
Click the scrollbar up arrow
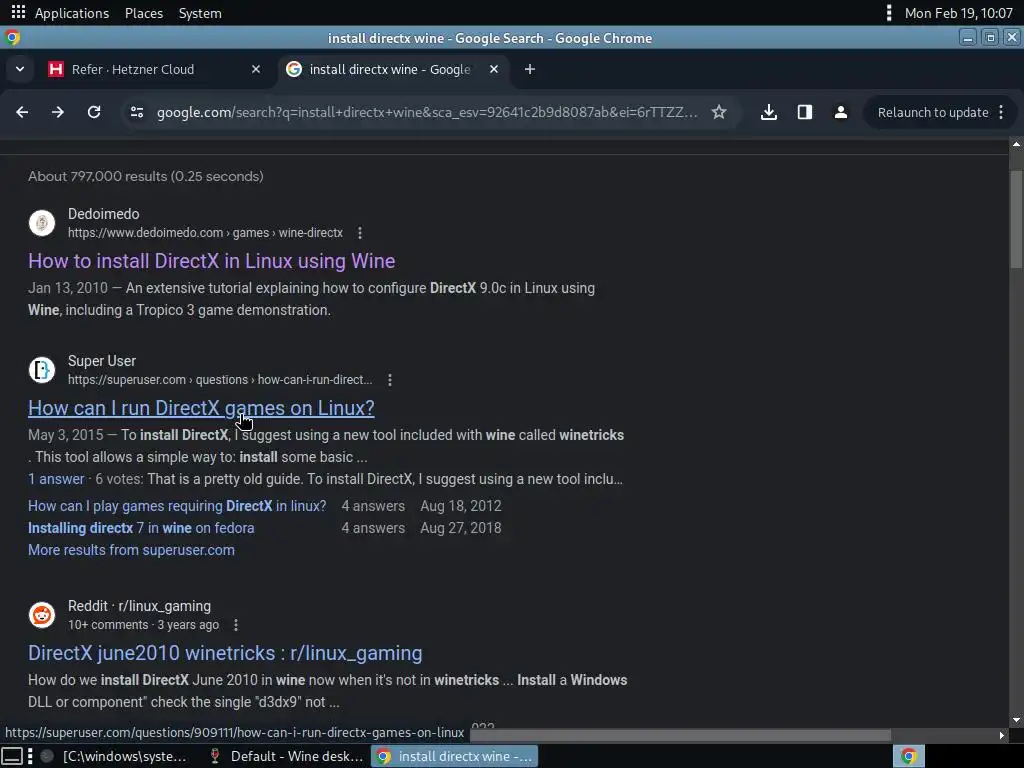tap(1016, 144)
